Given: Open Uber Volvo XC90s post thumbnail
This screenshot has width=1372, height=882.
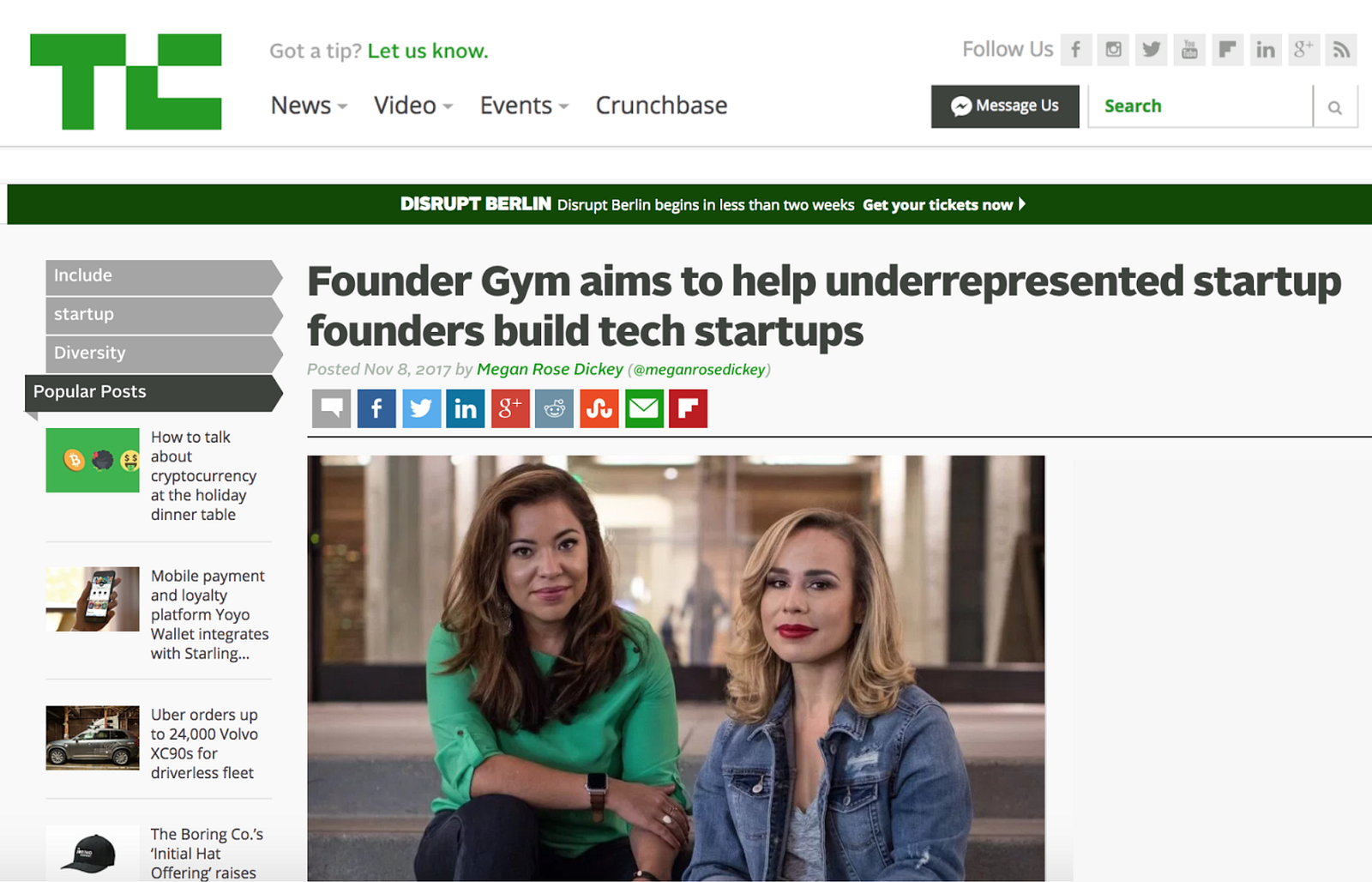Looking at the screenshot, I should (93, 738).
